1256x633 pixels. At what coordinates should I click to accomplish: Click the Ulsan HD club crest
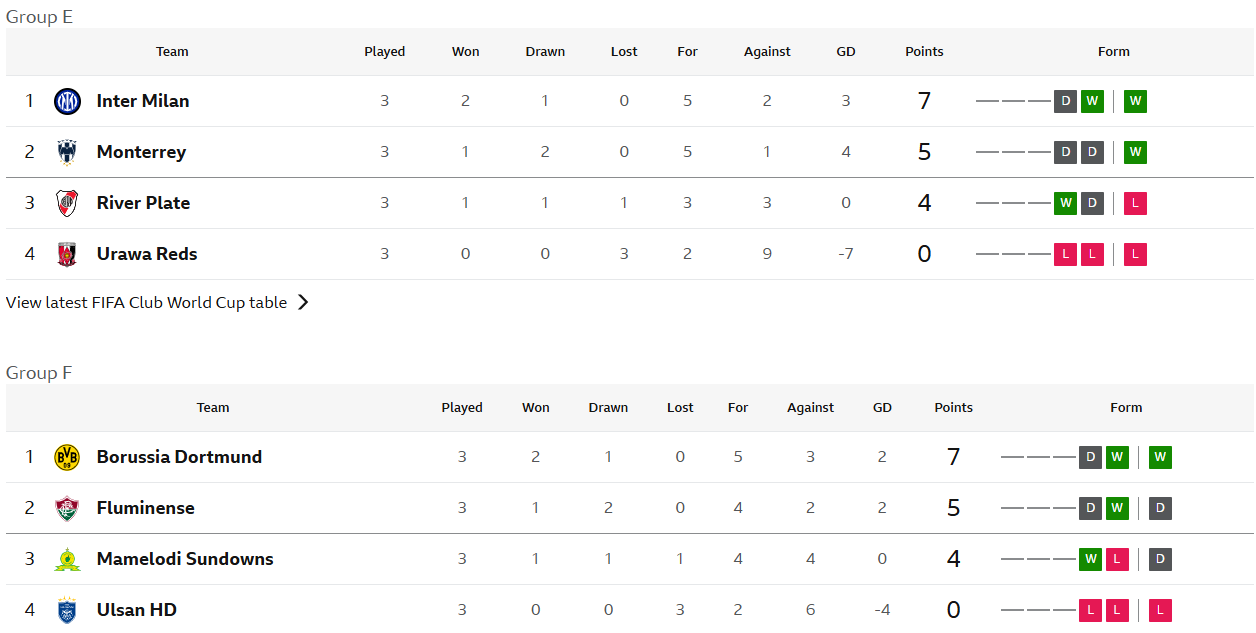(x=67, y=610)
